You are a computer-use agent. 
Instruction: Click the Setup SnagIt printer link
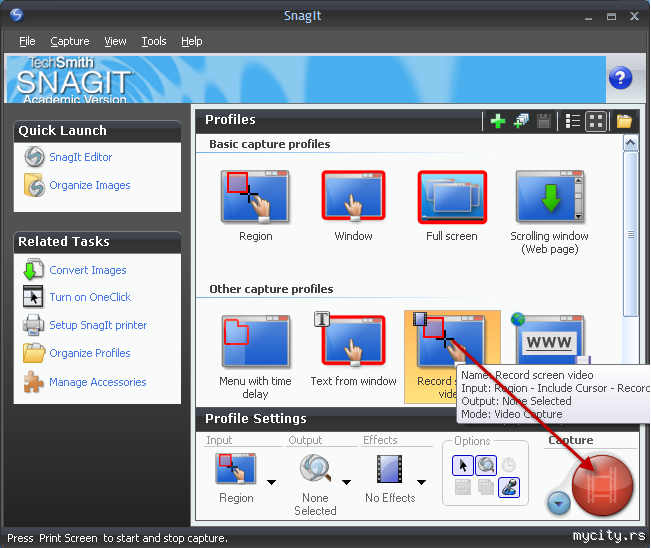pyautogui.click(x=98, y=325)
